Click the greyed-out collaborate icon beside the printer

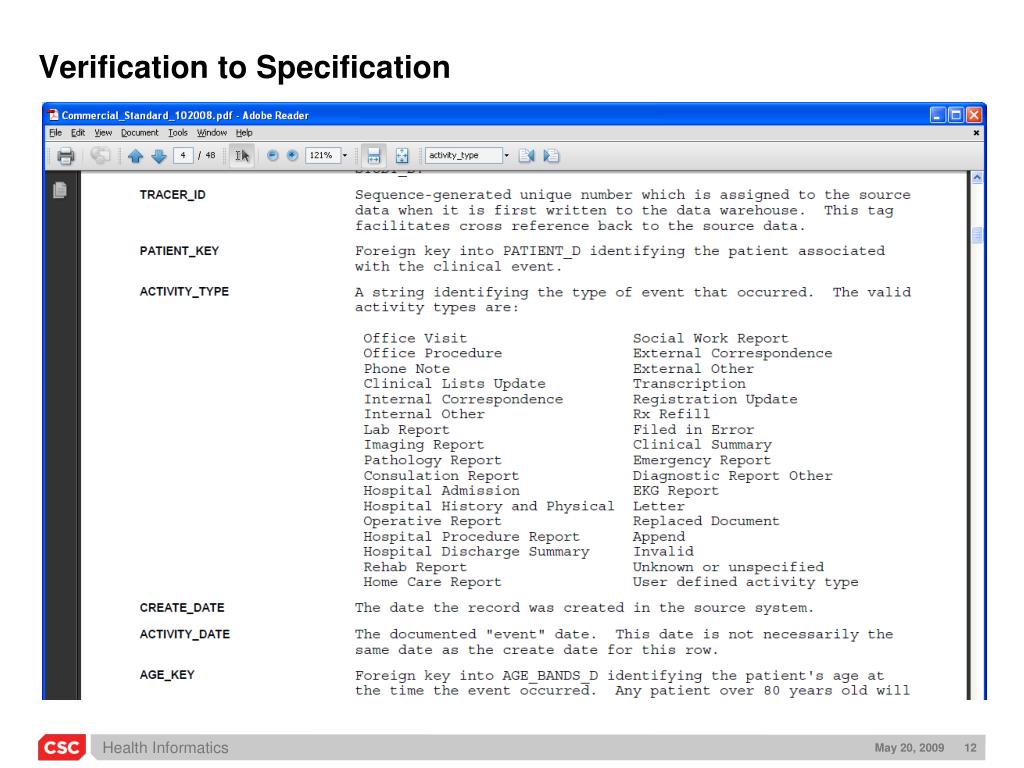click(100, 155)
